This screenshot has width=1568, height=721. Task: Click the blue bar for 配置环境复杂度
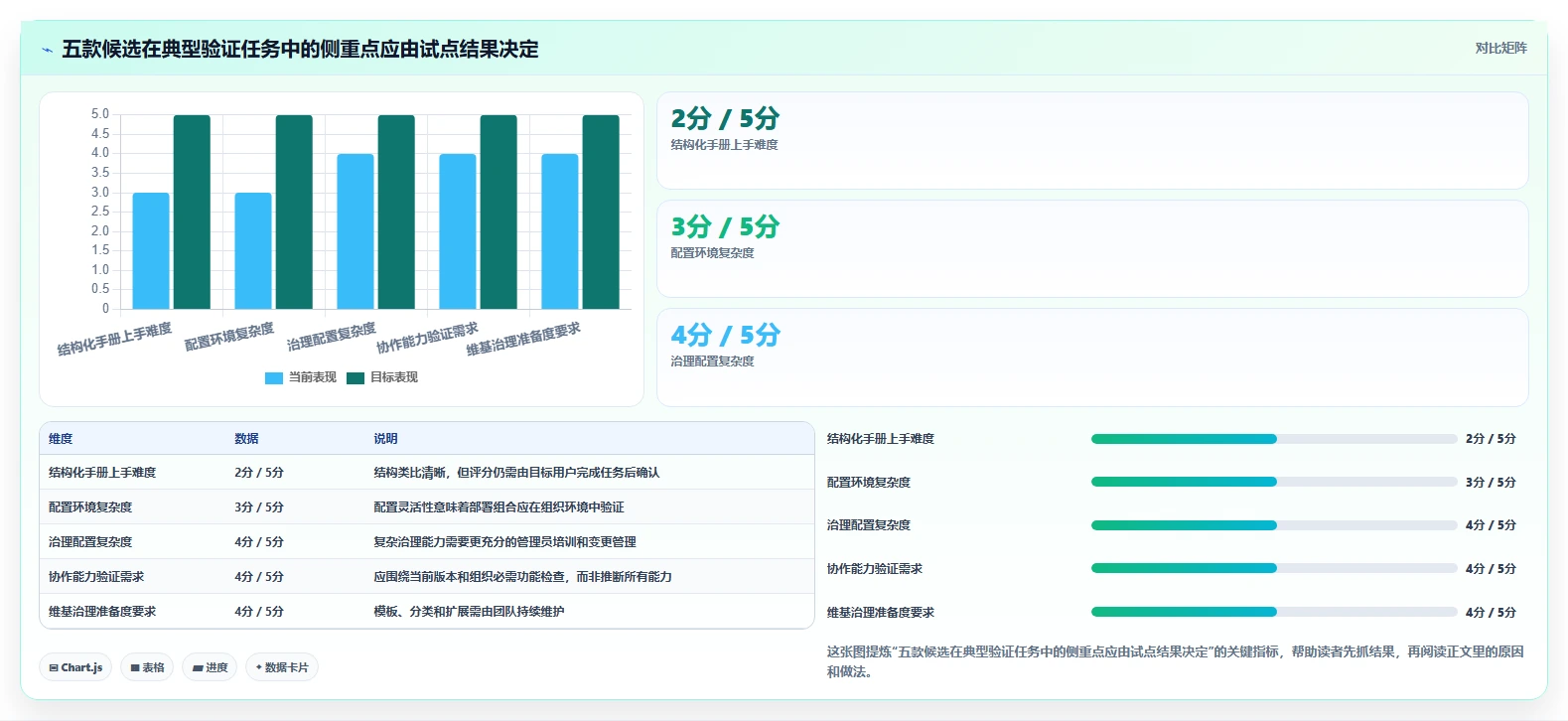click(253, 250)
